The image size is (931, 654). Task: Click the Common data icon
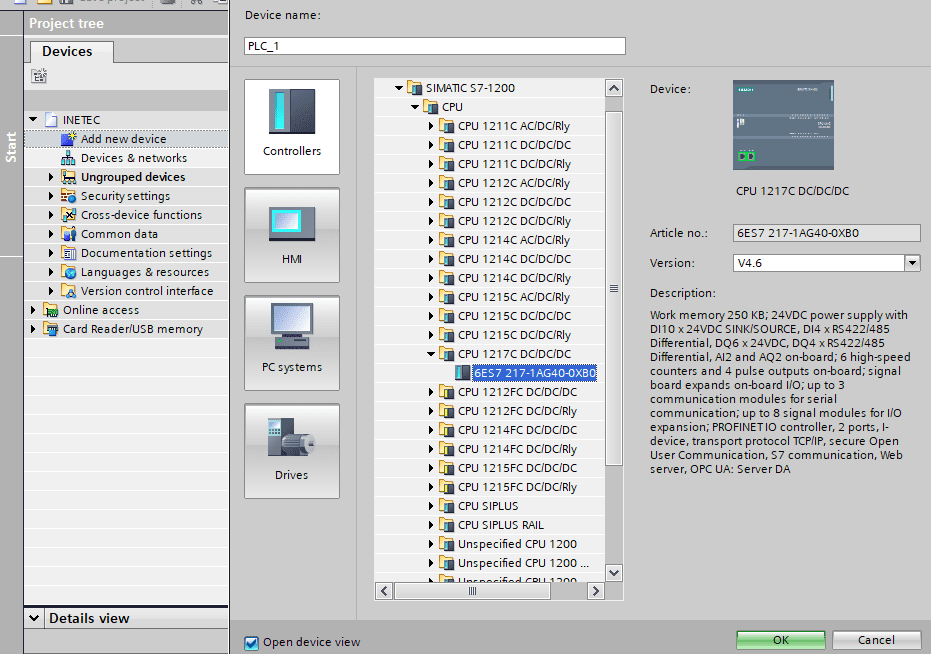coord(69,234)
